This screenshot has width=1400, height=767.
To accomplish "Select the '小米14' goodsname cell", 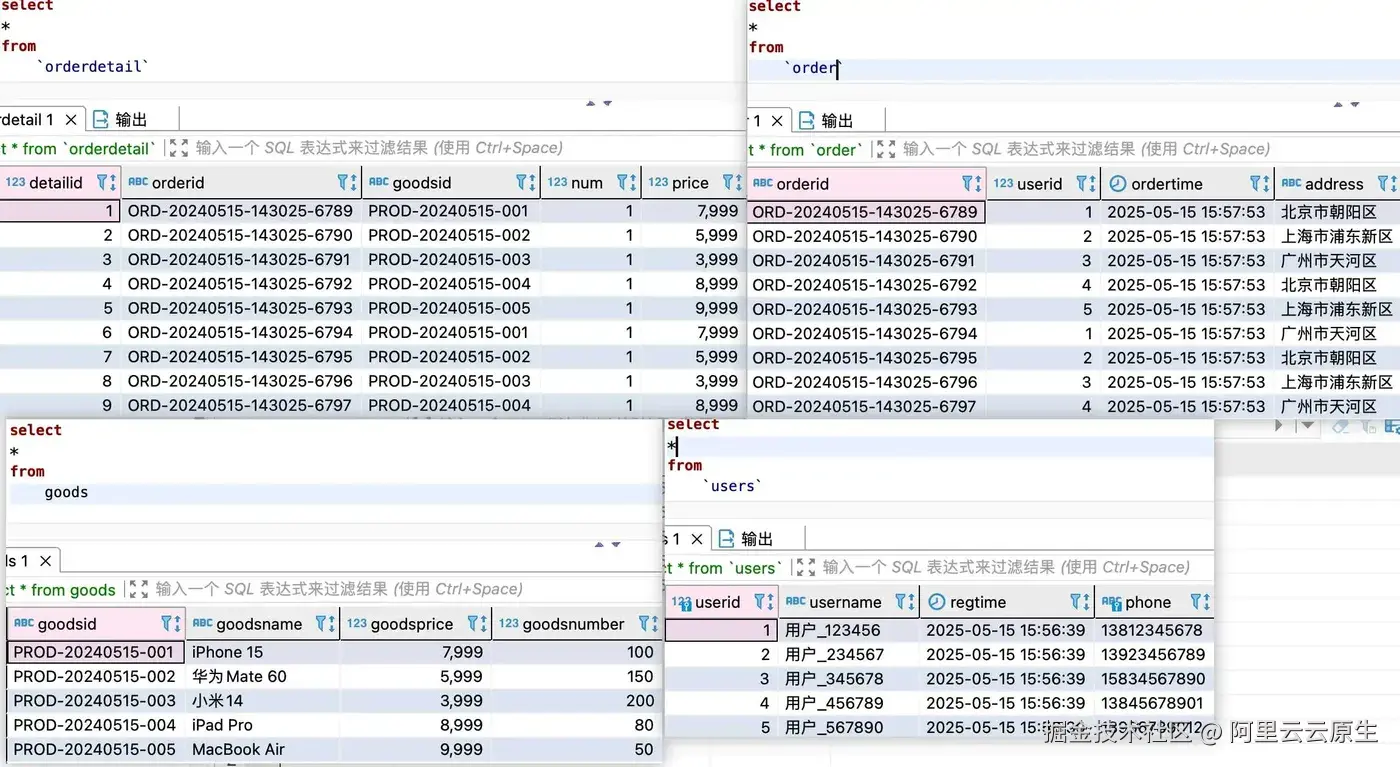I will coord(262,700).
